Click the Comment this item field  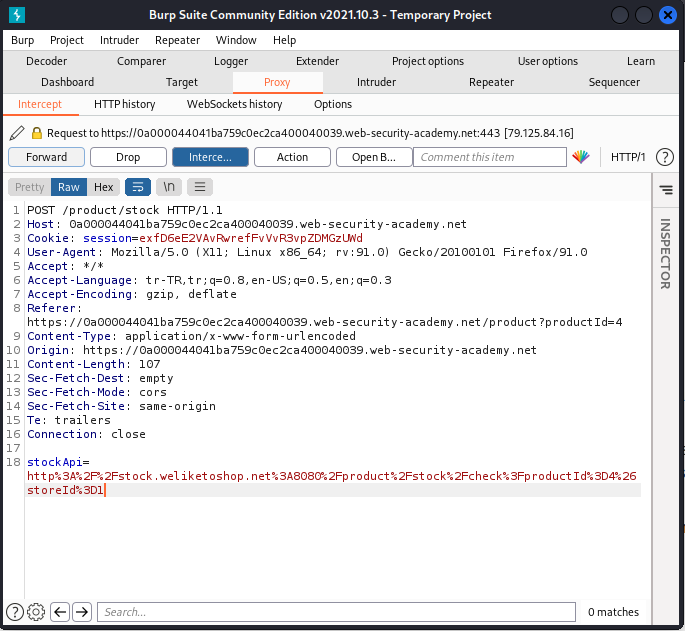[490, 157]
